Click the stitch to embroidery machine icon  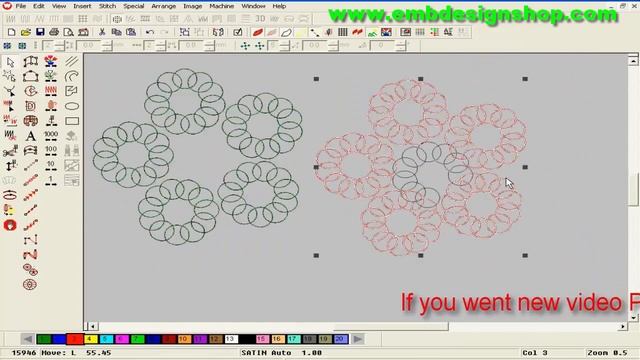[x=83, y=32]
